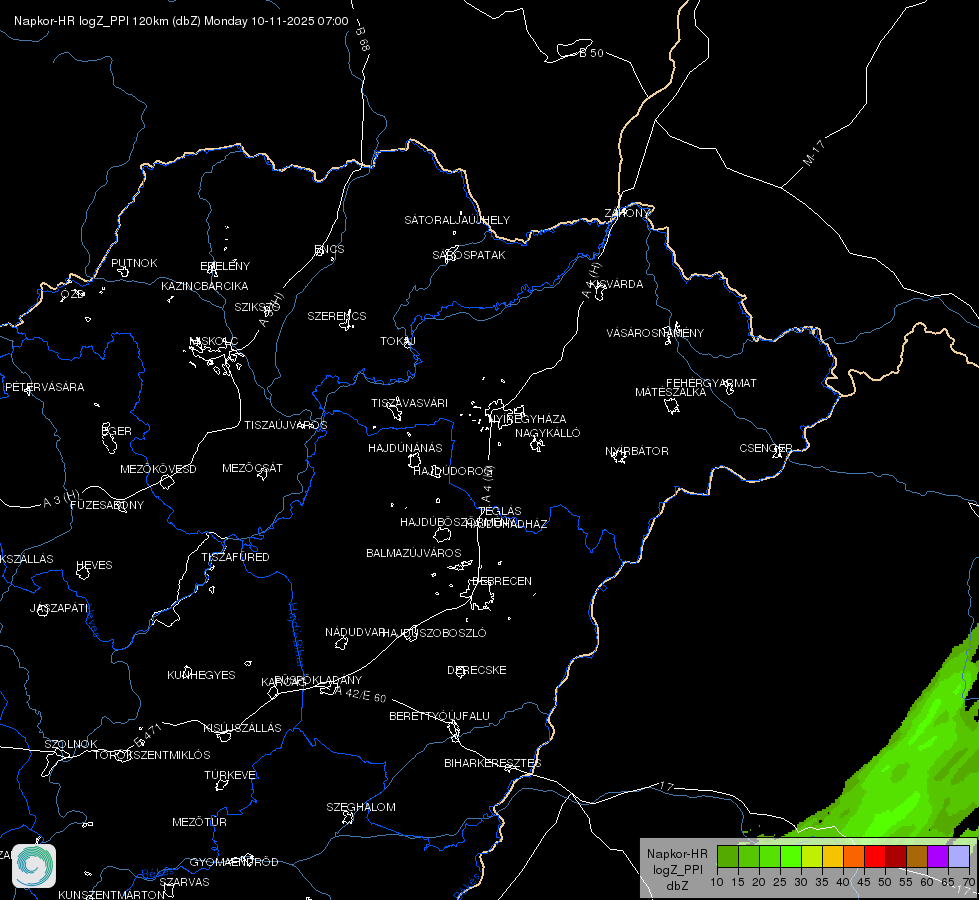
Task: Click the MEZŐKÖVESD city label
Action: [158, 469]
